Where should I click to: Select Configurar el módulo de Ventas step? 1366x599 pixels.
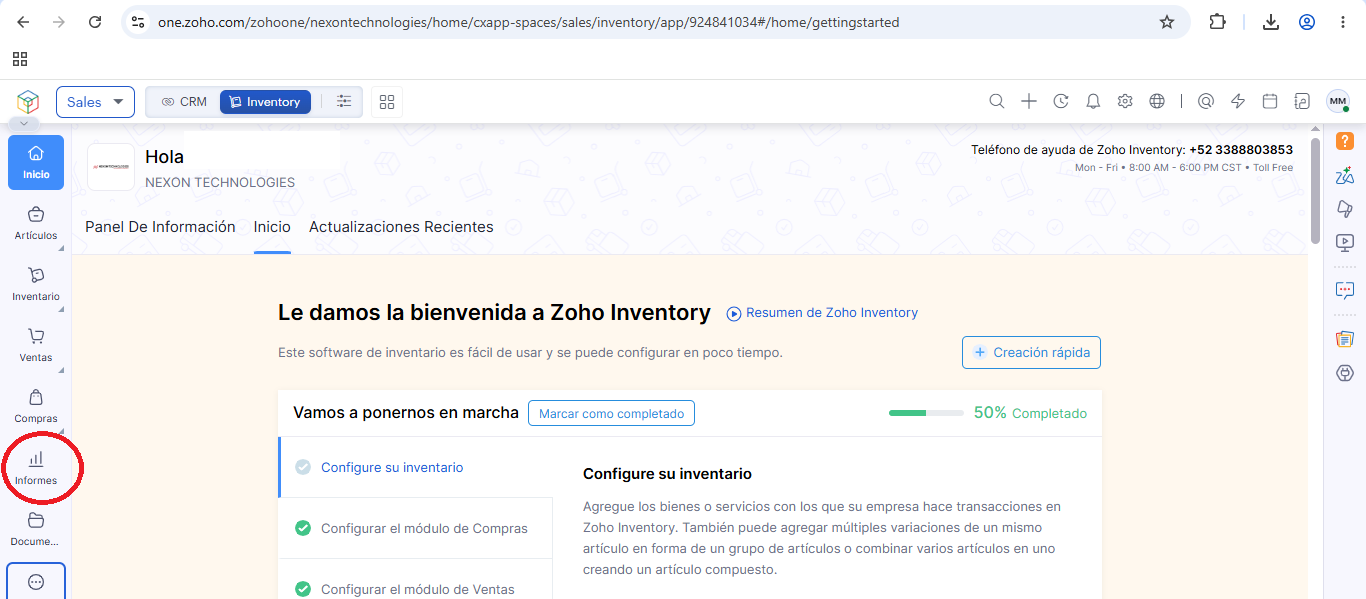pos(415,589)
